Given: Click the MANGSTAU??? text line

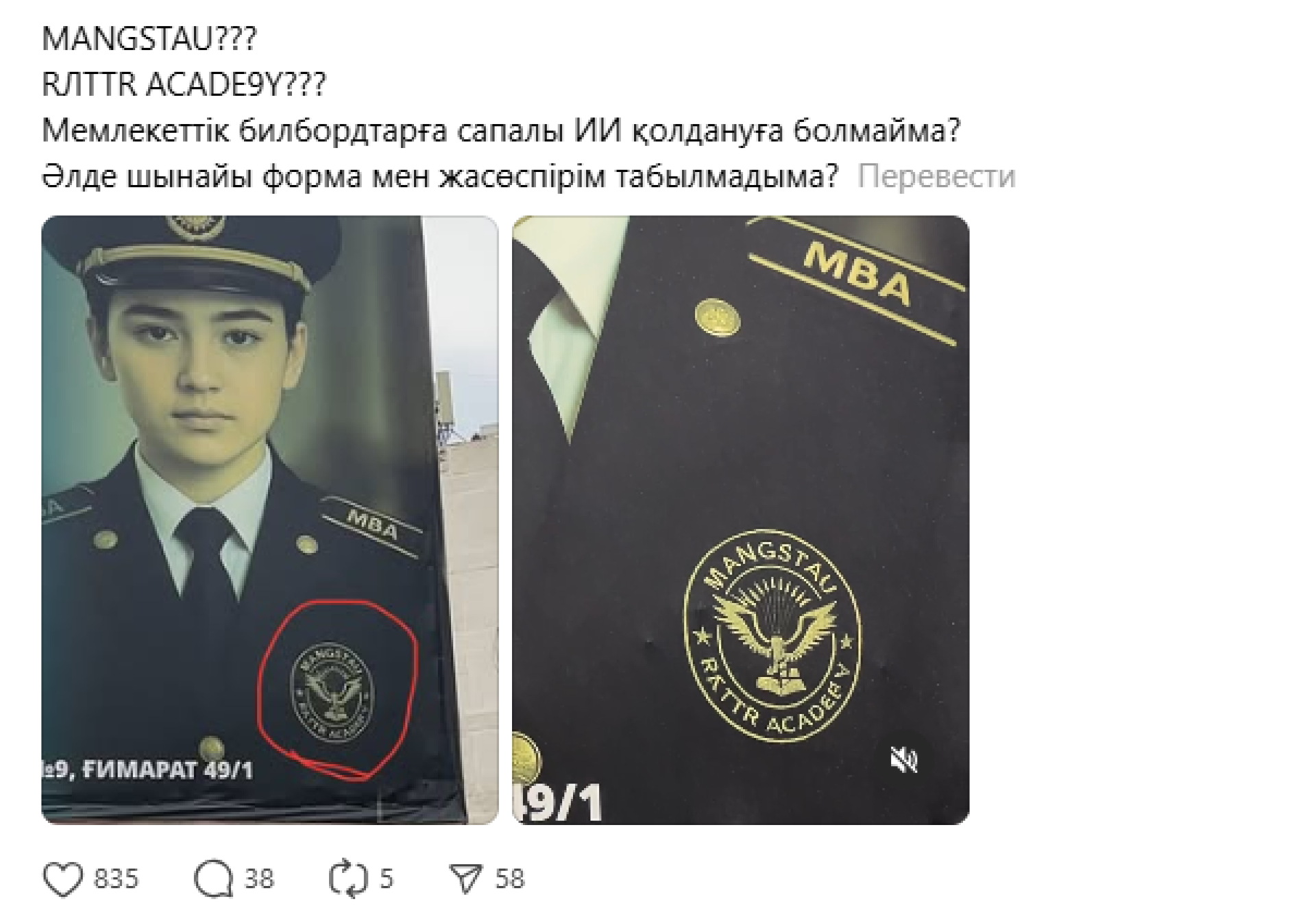Looking at the screenshot, I should 149,38.
